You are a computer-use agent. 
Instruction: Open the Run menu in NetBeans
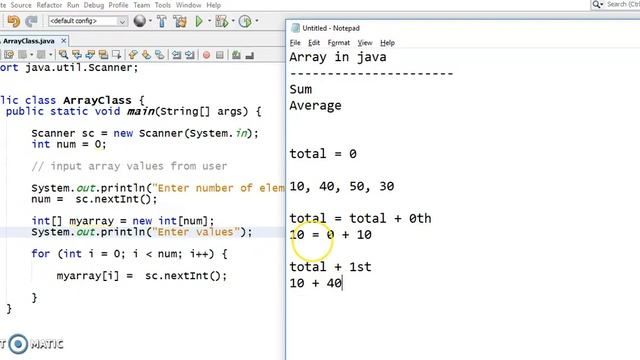(73, 5)
